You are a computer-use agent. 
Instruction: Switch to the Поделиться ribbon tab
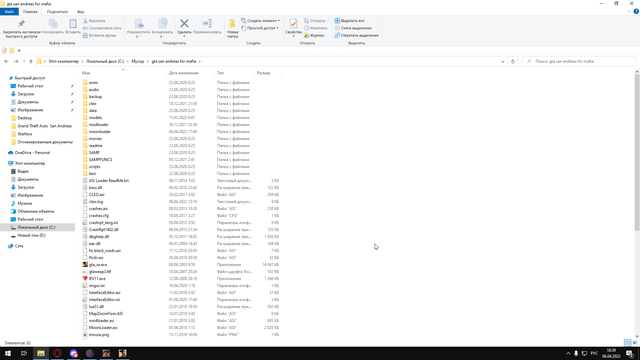click(57, 11)
